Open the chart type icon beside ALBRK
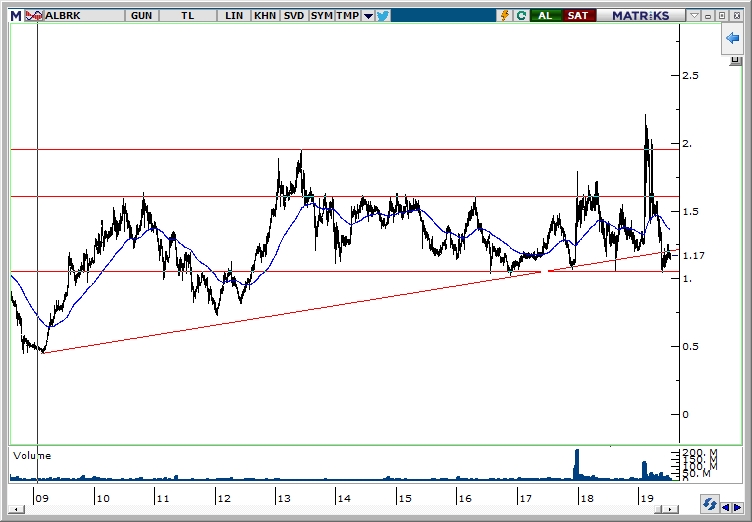 (x=34, y=16)
